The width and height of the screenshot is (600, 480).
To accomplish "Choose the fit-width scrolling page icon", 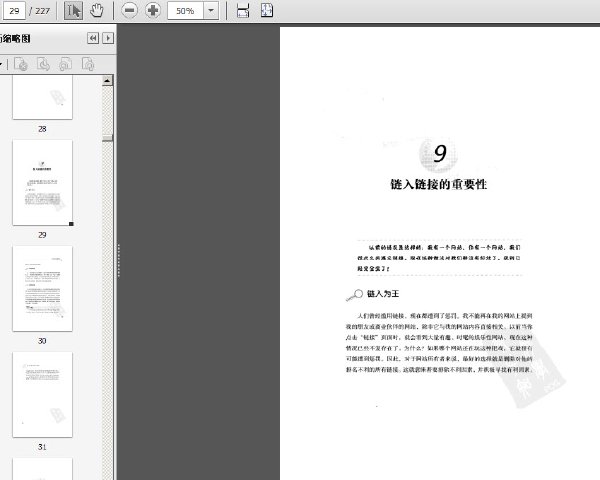I will [x=243, y=11].
